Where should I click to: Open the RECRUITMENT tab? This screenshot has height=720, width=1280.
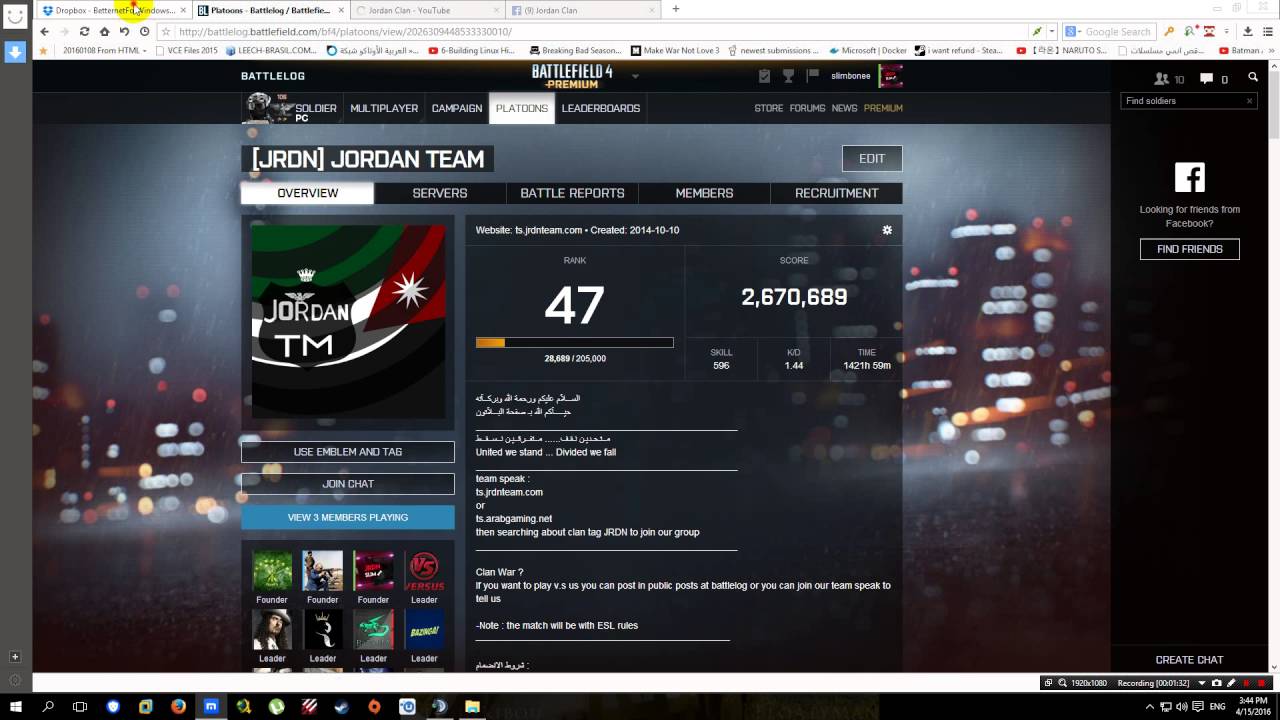click(x=837, y=193)
